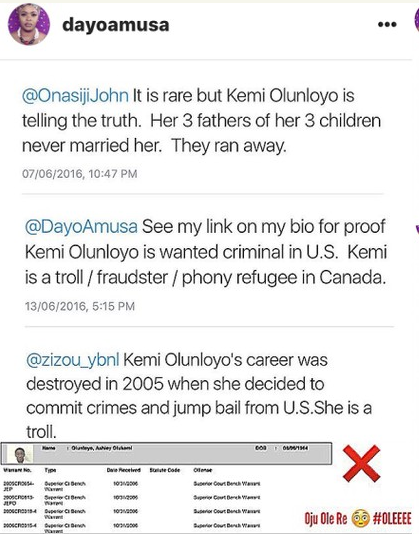The height and width of the screenshot is (534, 419).
Task: Click the partial avatar at top right edge
Action: [417, 20]
